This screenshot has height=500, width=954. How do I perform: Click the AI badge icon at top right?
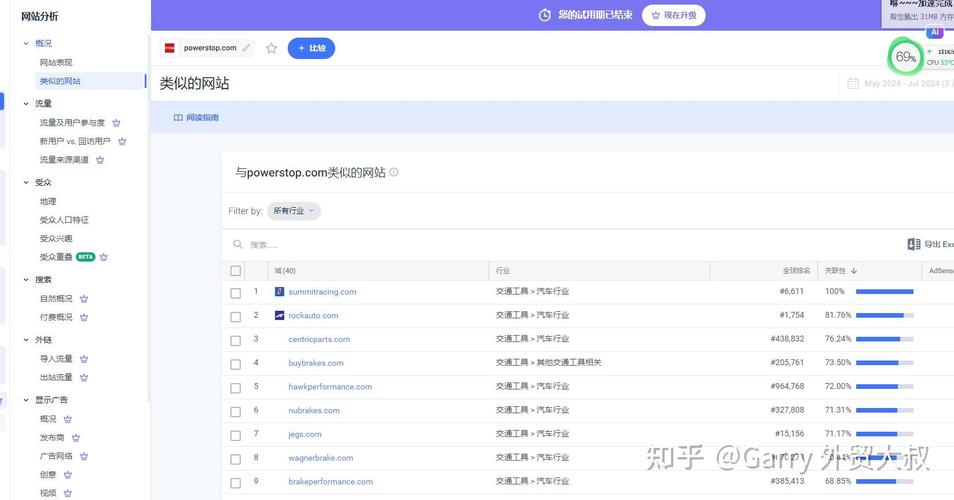coord(935,32)
